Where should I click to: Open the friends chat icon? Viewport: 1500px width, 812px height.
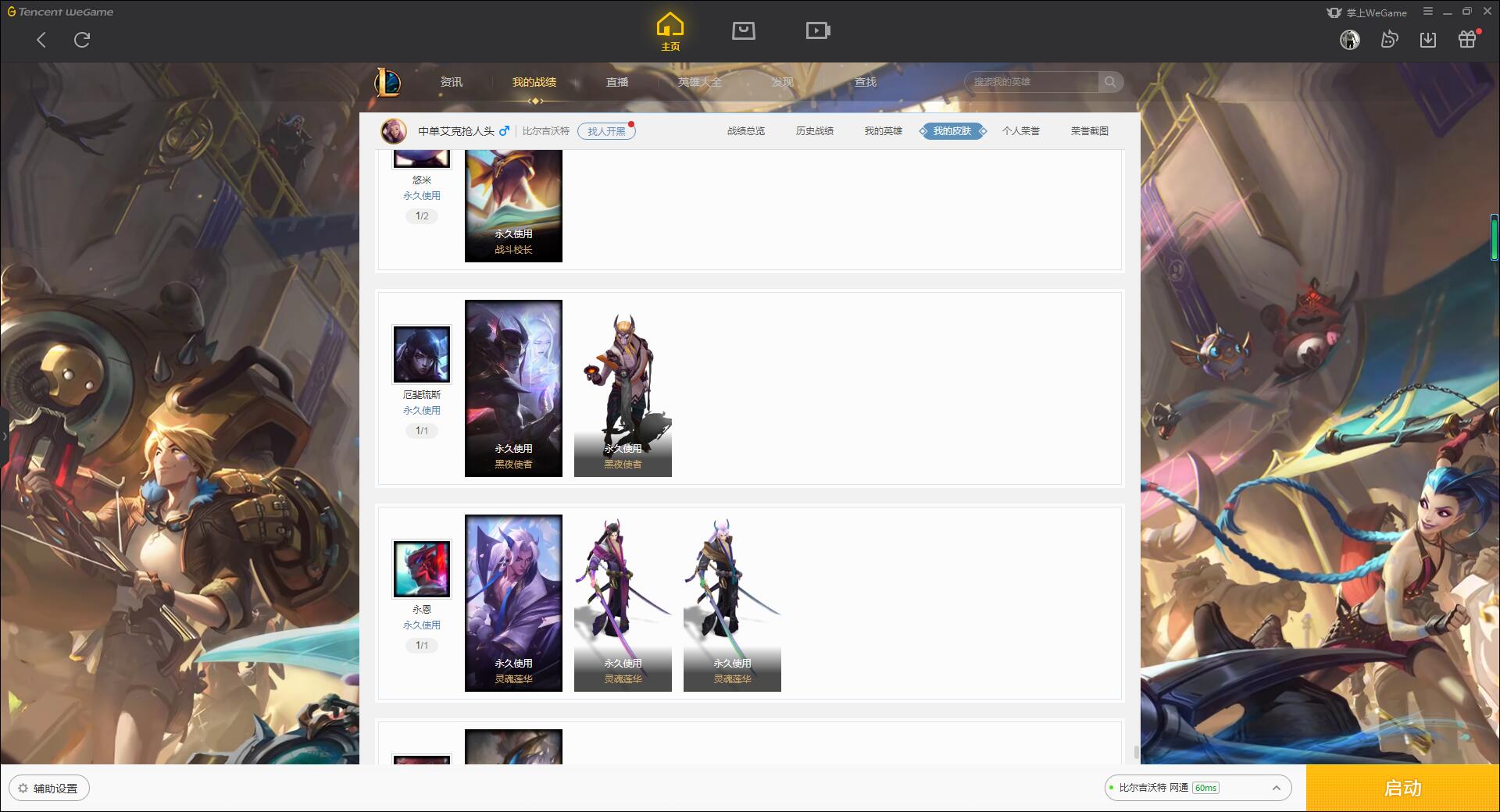pyautogui.click(x=1389, y=40)
